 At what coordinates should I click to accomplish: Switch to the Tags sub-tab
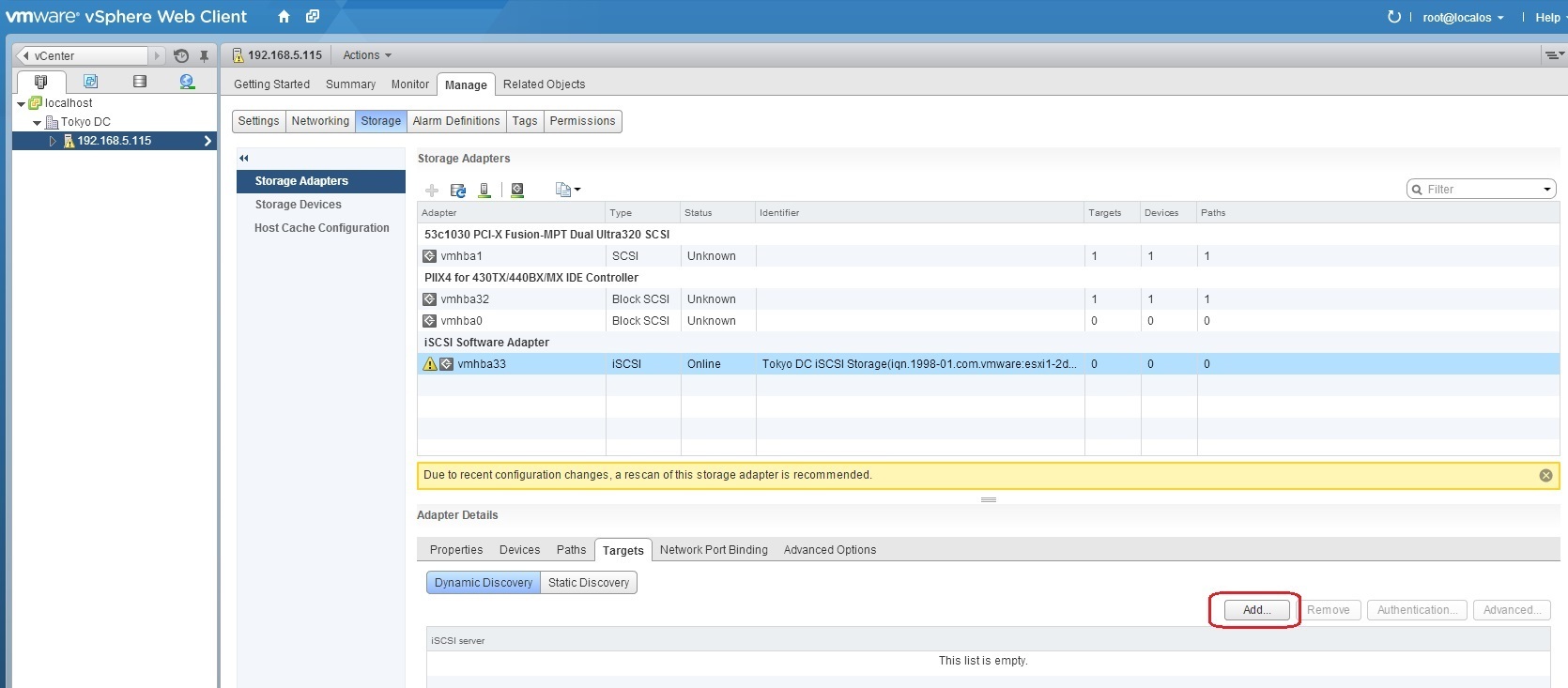click(525, 121)
